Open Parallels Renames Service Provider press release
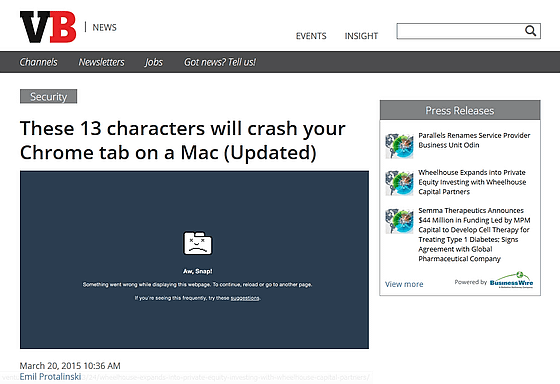This screenshot has width=560, height=384. (474, 140)
